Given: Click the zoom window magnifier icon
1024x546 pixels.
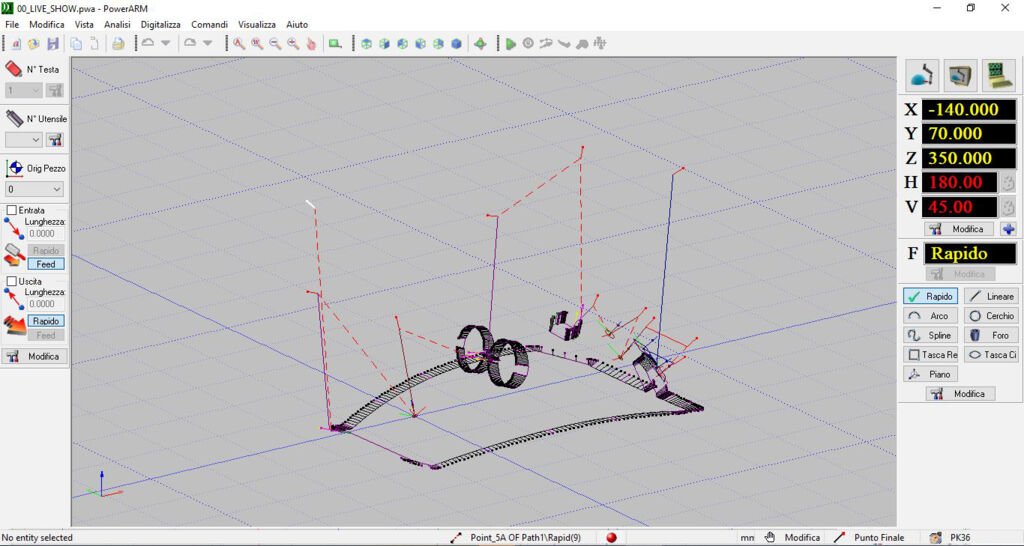Looking at the screenshot, I should pos(257,44).
